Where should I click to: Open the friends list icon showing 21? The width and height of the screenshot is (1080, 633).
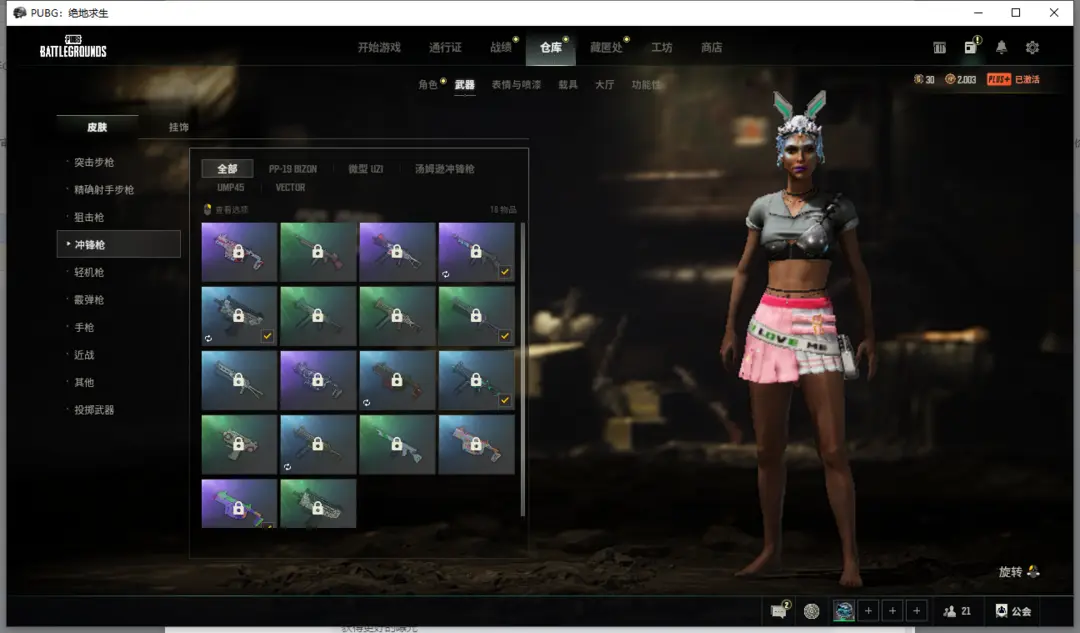click(950, 611)
